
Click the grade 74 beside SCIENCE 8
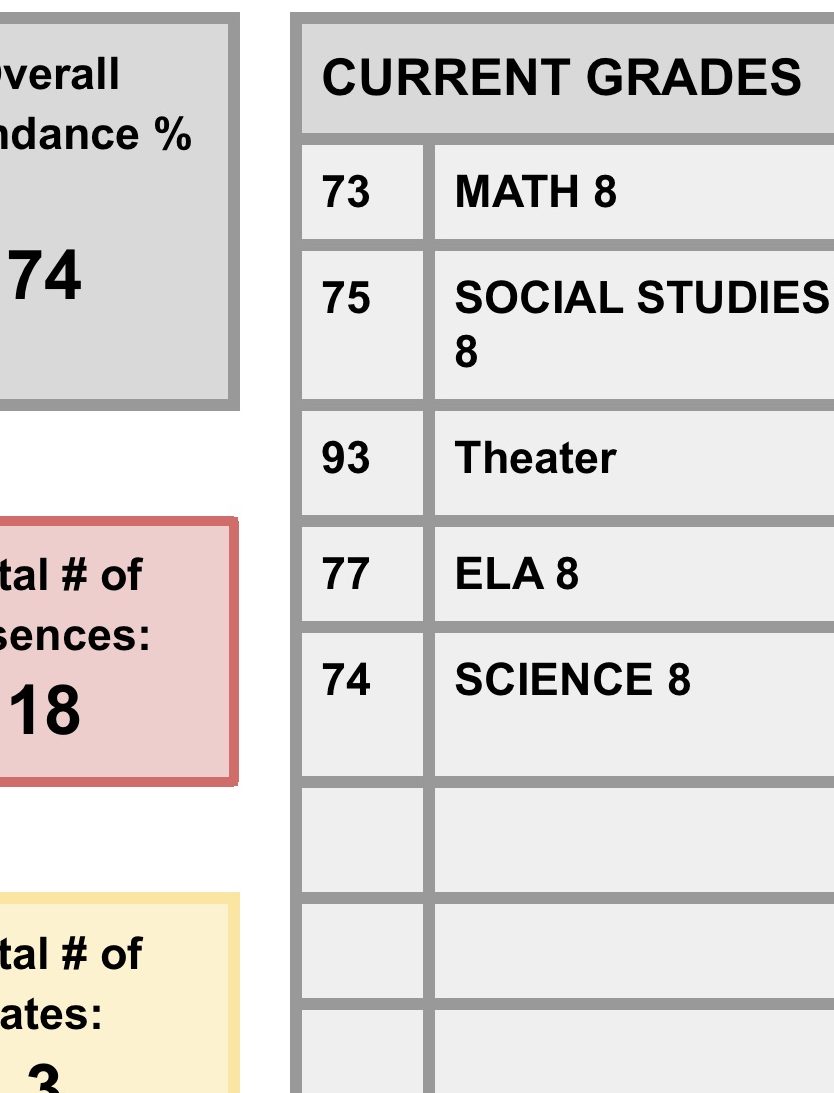point(346,680)
